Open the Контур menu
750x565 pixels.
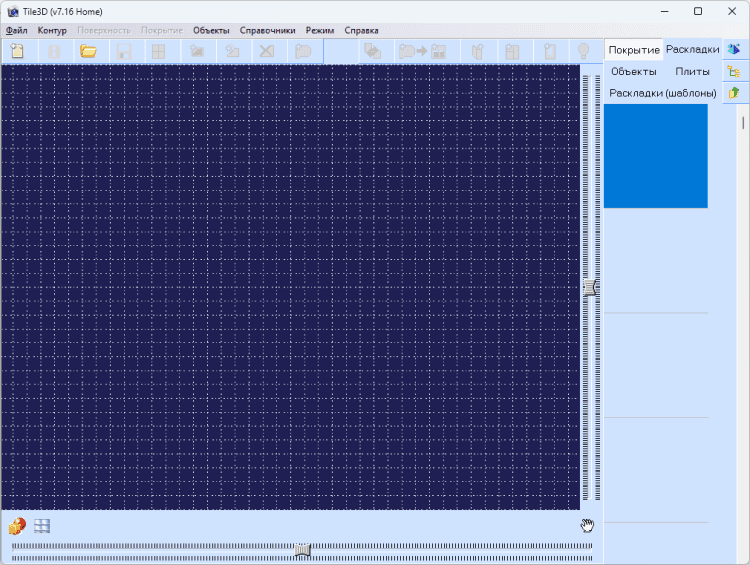point(52,30)
